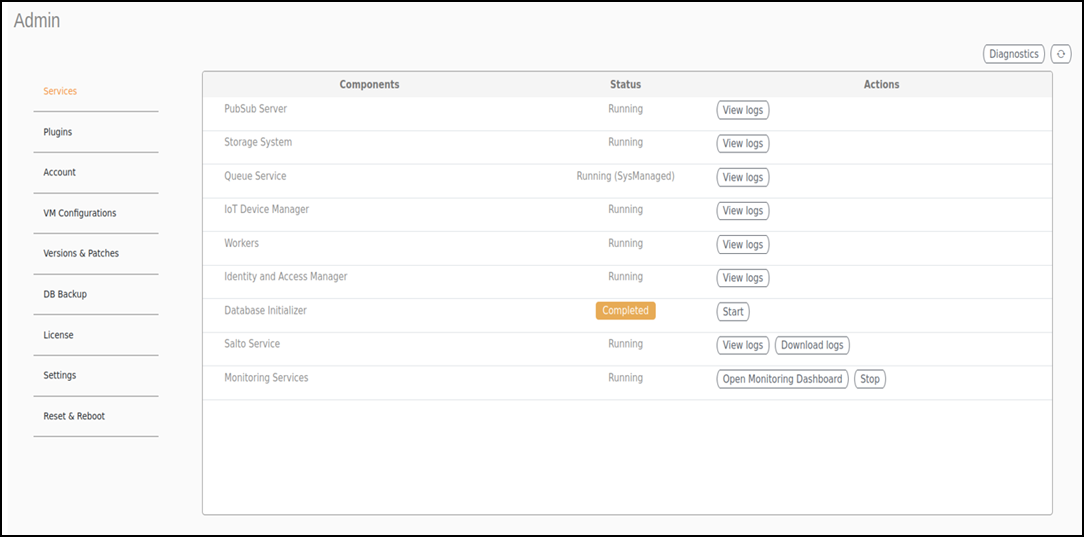Click the Queue Service component name
Image resolution: width=1084 pixels, height=537 pixels.
click(x=255, y=176)
